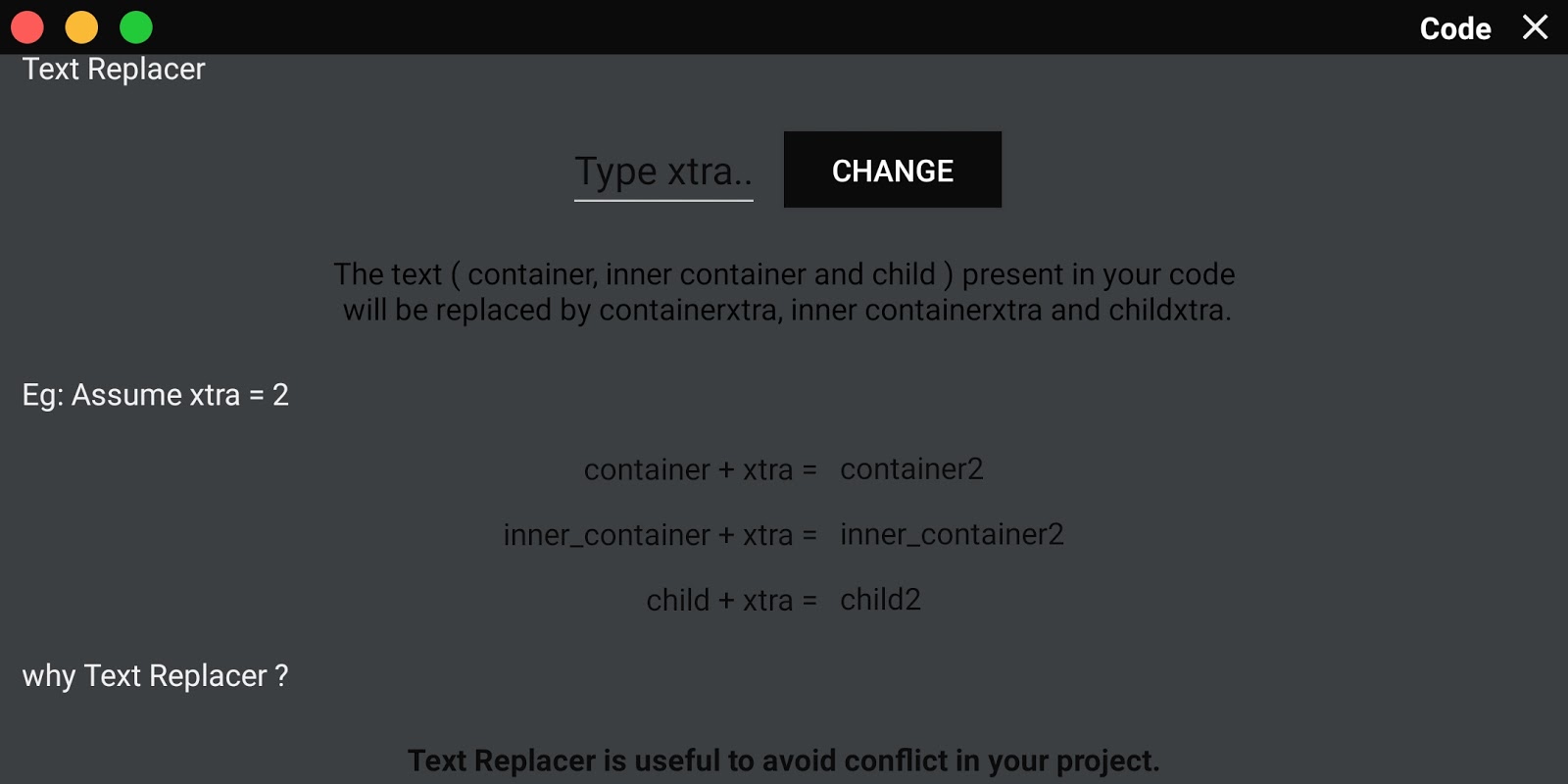The height and width of the screenshot is (784, 1568).
Task: Click the 'child2' example result
Action: [880, 599]
